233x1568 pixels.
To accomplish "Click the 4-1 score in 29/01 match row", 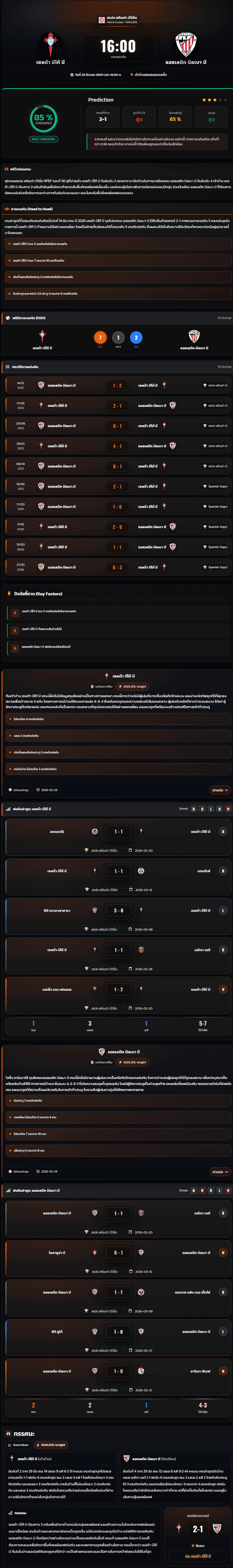I will click(117, 446).
